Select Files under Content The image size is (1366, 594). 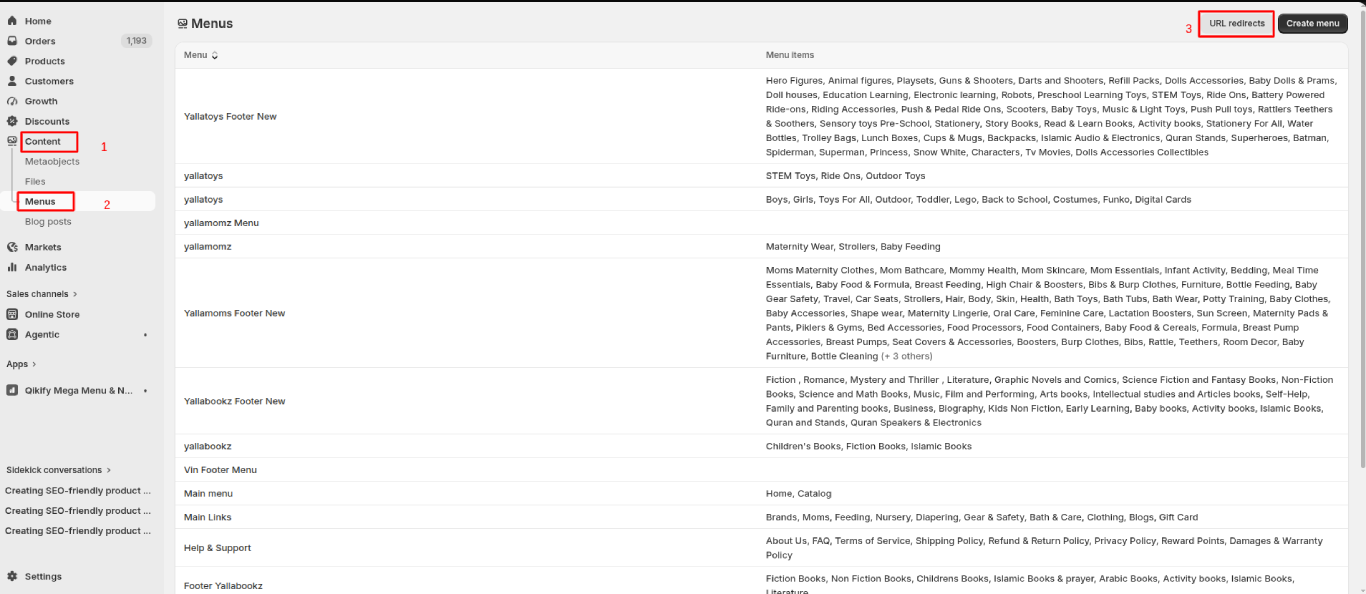click(35, 181)
